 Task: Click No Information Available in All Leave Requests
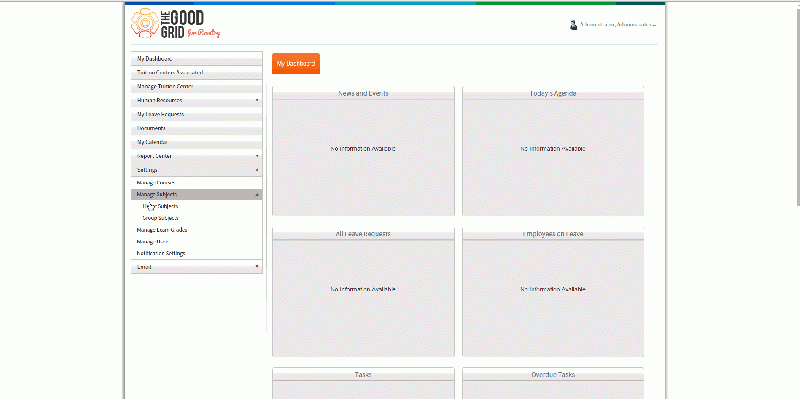pos(363,289)
